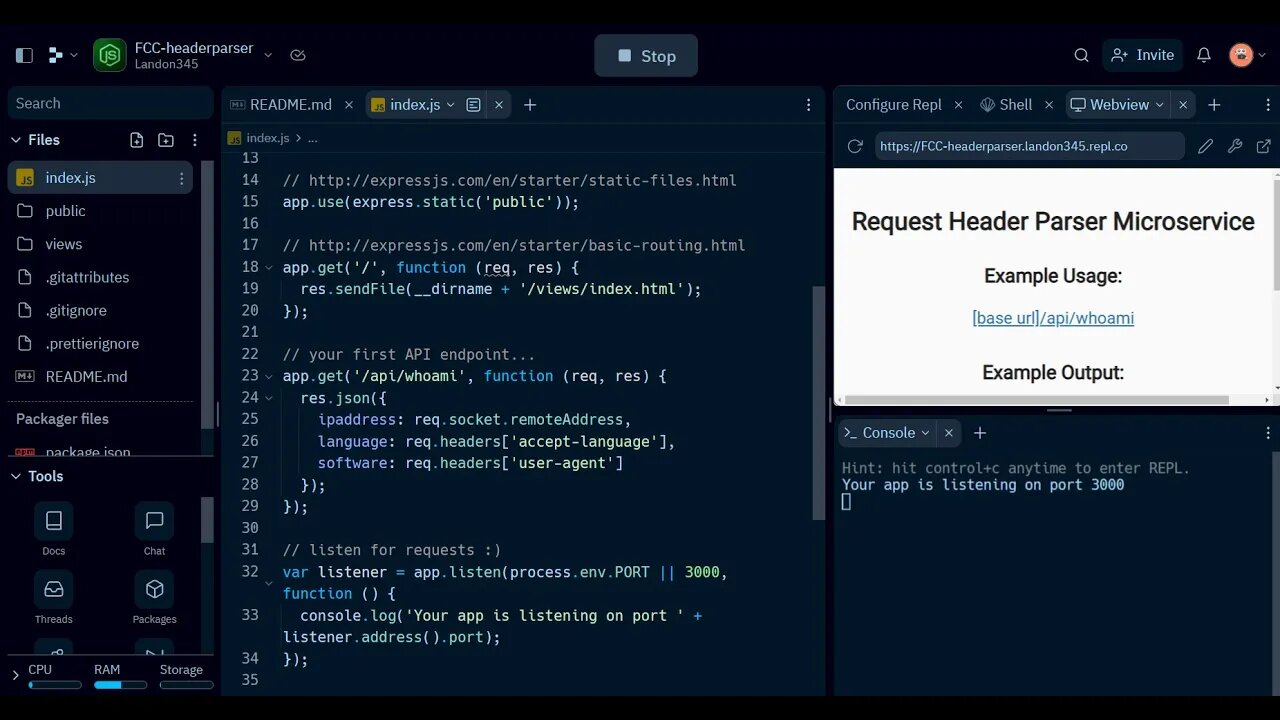Click the Storage usage bar
Viewport: 1280px width, 720px height.
click(x=187, y=685)
